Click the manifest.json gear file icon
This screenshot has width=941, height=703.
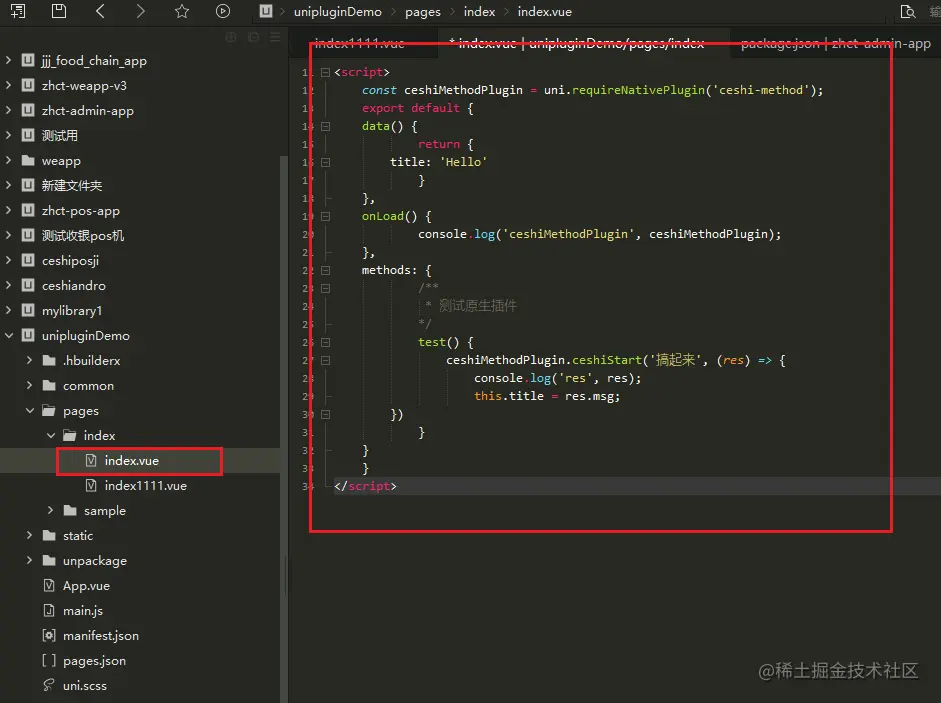click(49, 635)
